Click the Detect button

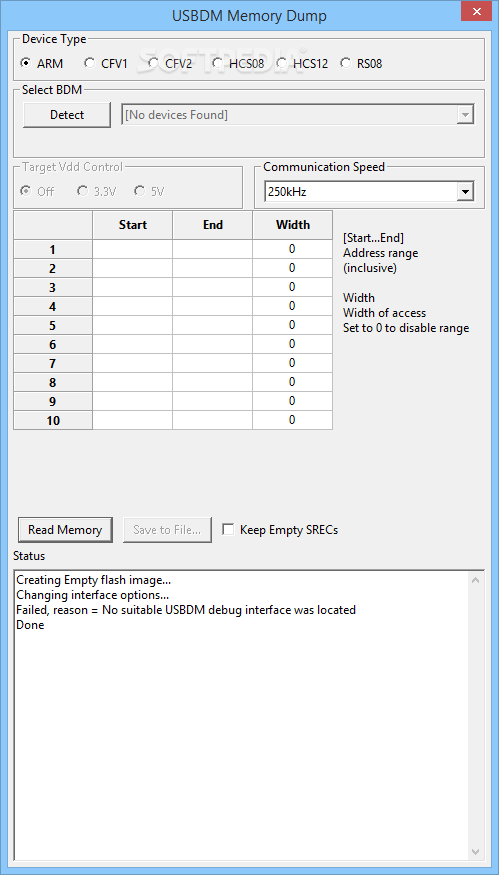click(x=67, y=115)
